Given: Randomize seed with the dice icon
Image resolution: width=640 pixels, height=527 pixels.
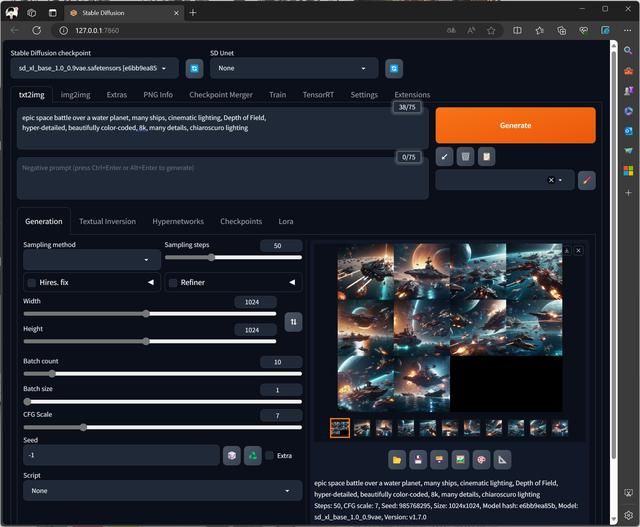Looking at the screenshot, I should pyautogui.click(x=232, y=455).
